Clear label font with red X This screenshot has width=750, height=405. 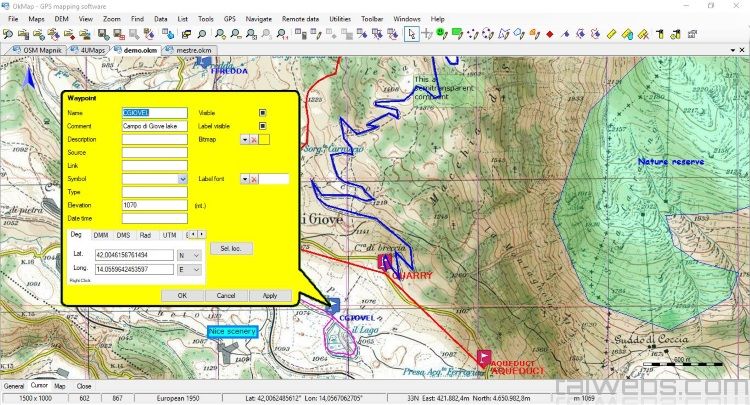[x=254, y=179]
